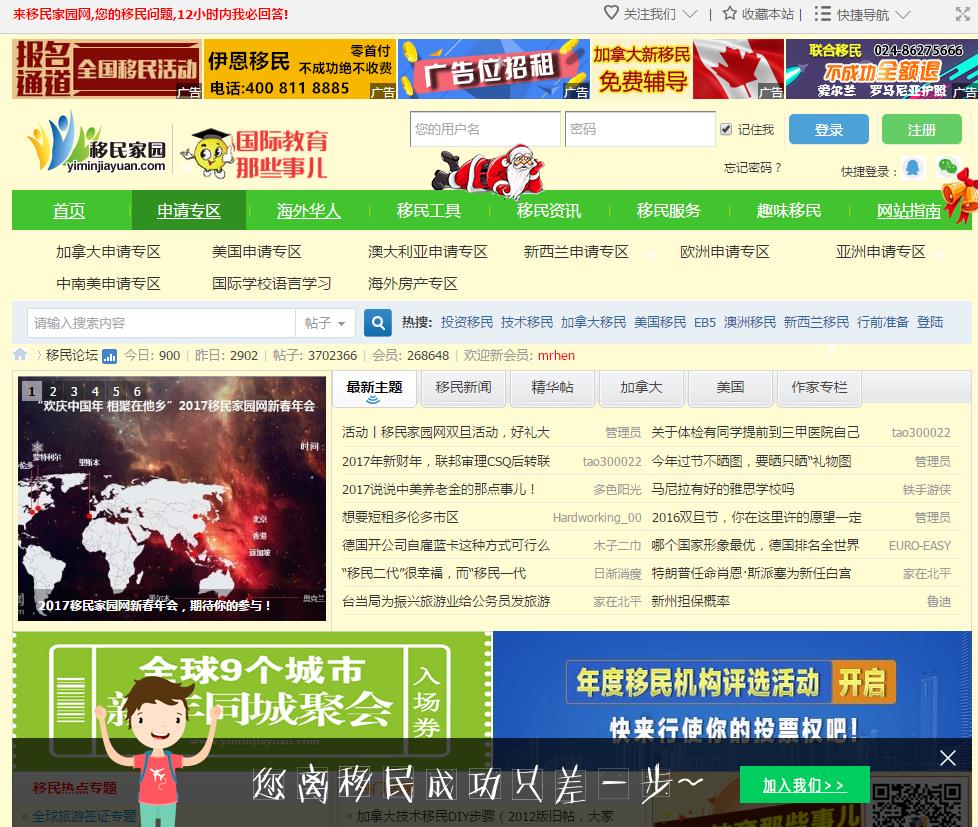This screenshot has width=978, height=827.
Task: Open 新西兰申请专区 link
Action: pos(576,252)
